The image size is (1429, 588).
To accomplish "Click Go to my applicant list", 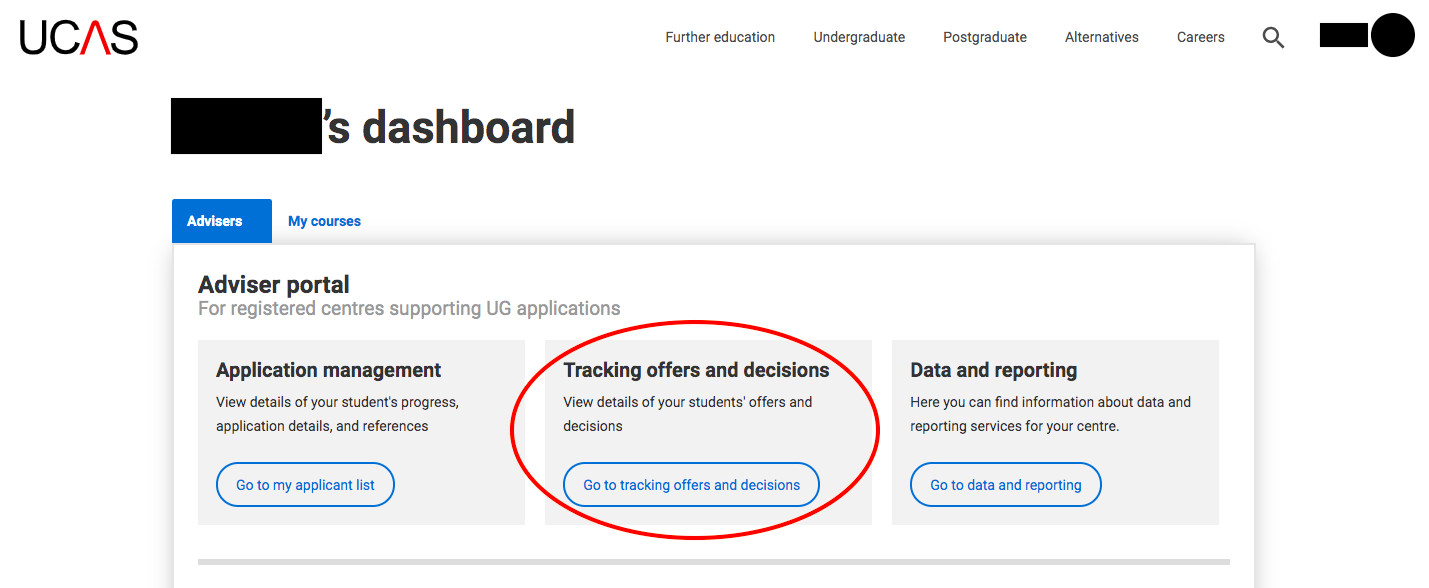I will coord(305,485).
